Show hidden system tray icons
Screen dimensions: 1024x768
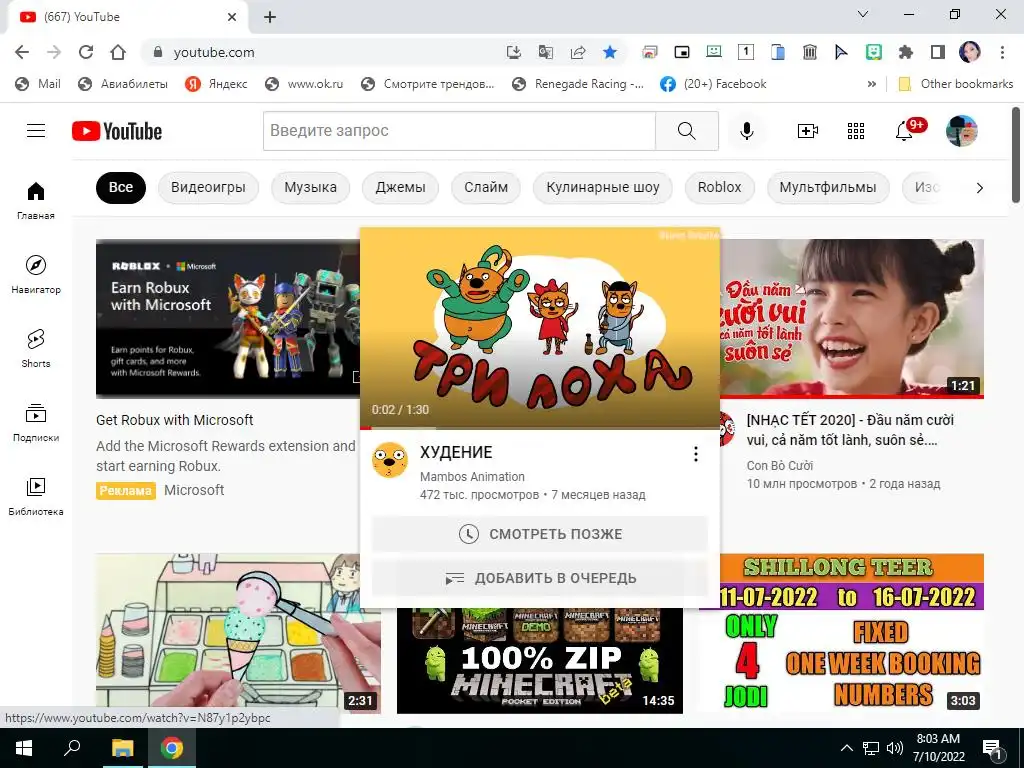coord(846,748)
